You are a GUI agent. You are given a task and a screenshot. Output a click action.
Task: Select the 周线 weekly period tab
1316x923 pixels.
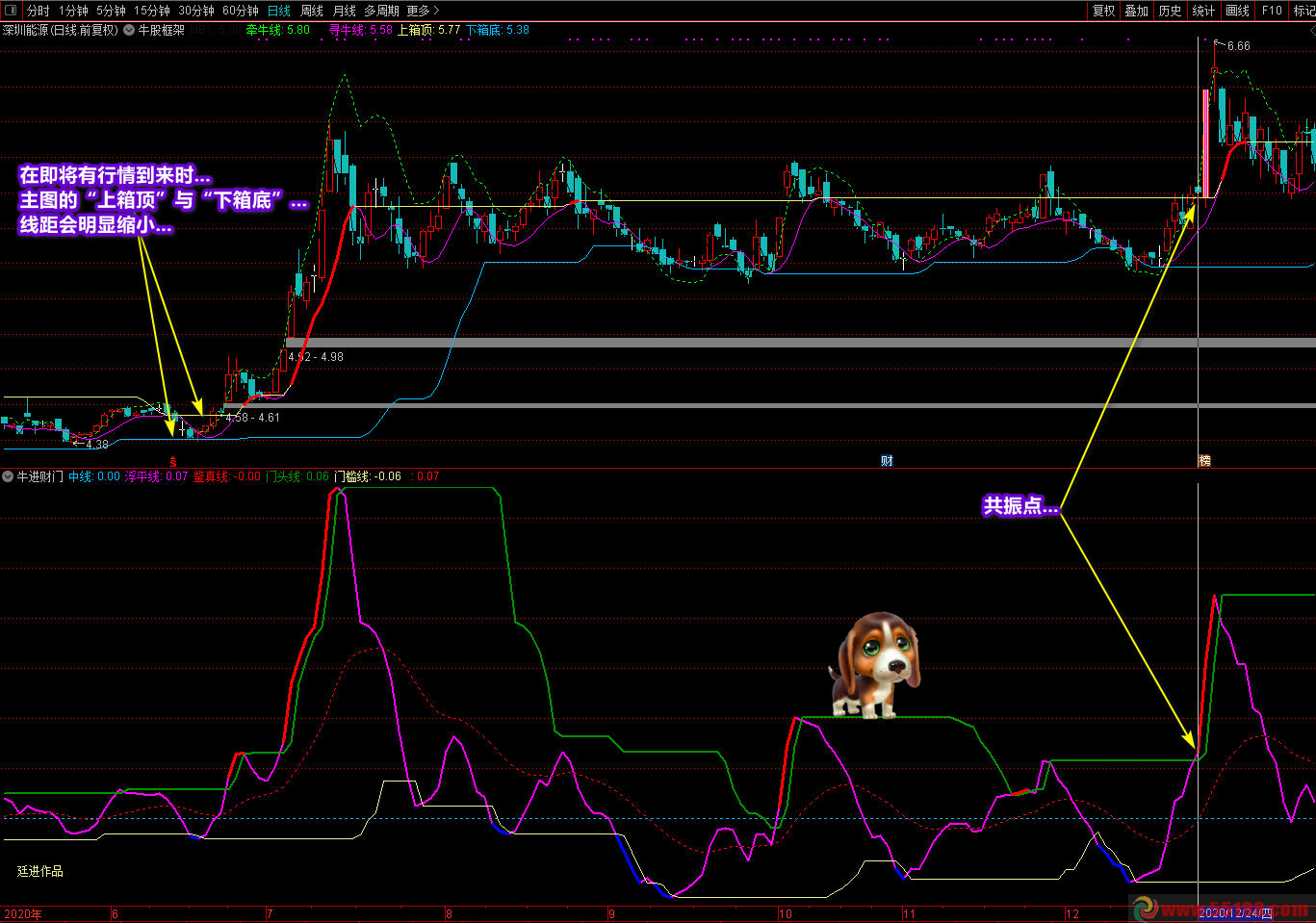click(312, 11)
